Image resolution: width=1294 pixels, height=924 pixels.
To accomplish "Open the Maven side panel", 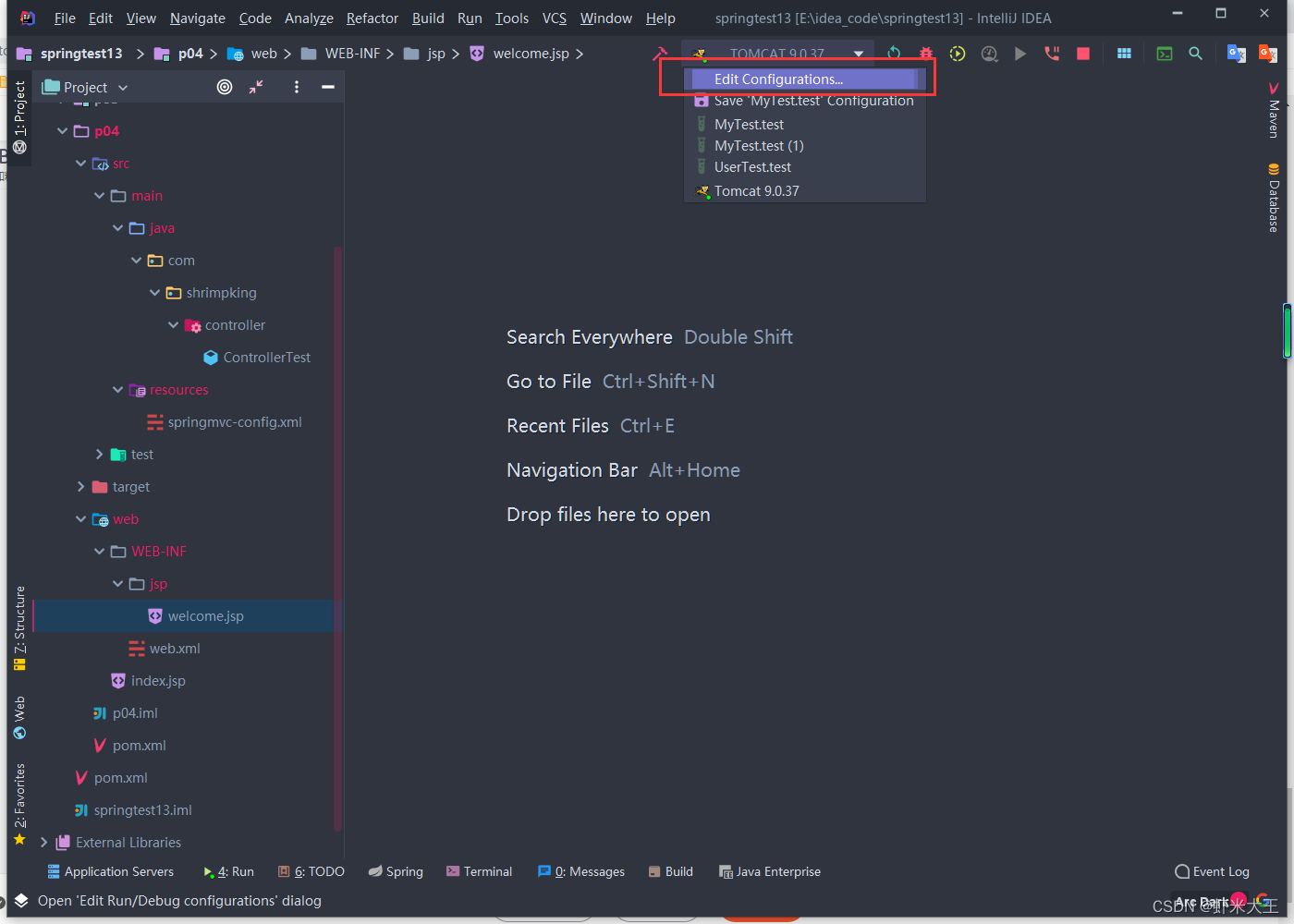I will point(1274,111).
